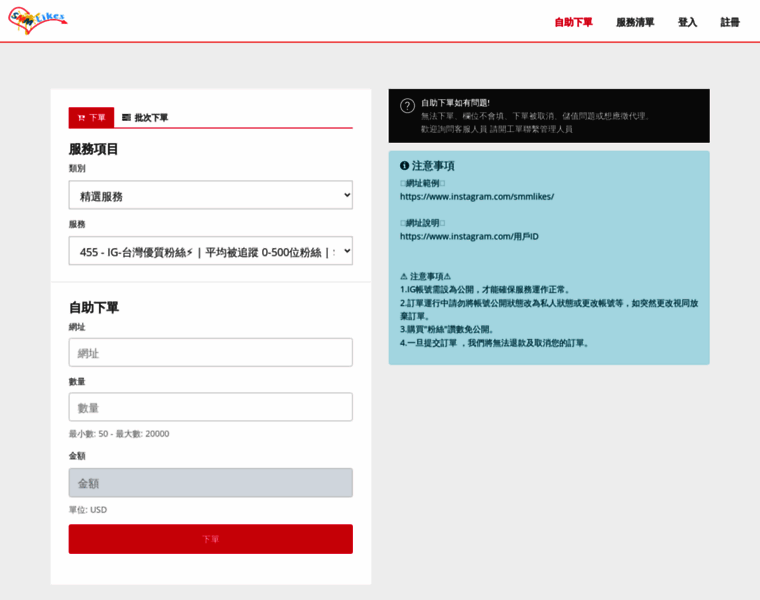760x600 pixels.
Task: Click the example URL instagram.com/smmlikes/
Action: pyautogui.click(x=477, y=197)
